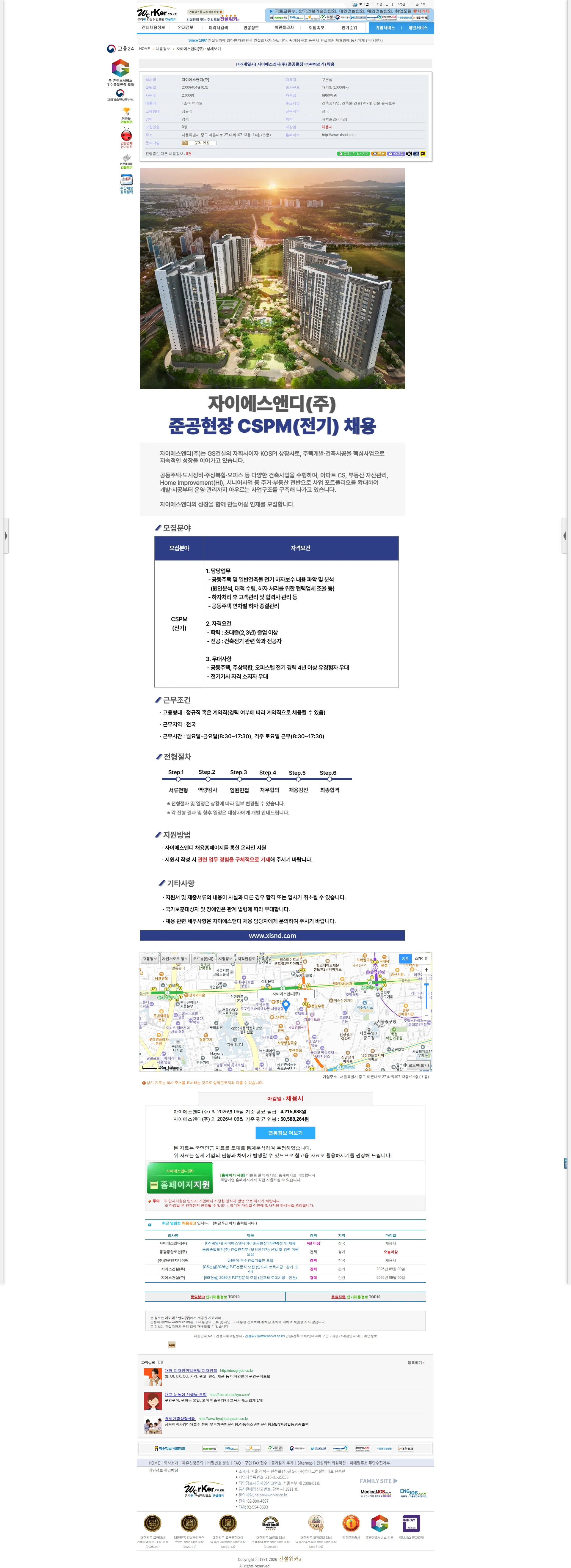Select 전체채용정보 menu item
The image size is (571, 1568).
pyautogui.click(x=153, y=27)
